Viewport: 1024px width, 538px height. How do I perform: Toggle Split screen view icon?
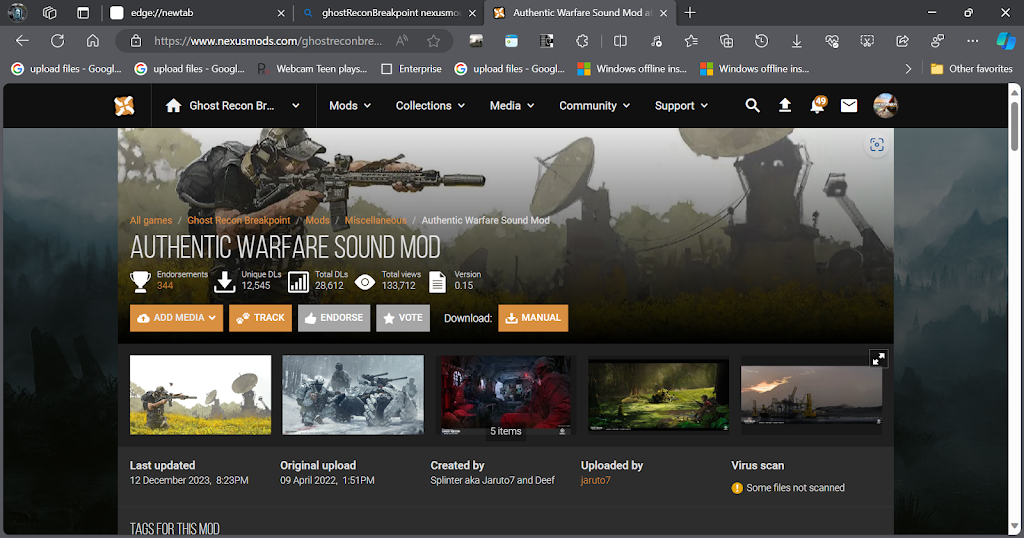tap(620, 41)
